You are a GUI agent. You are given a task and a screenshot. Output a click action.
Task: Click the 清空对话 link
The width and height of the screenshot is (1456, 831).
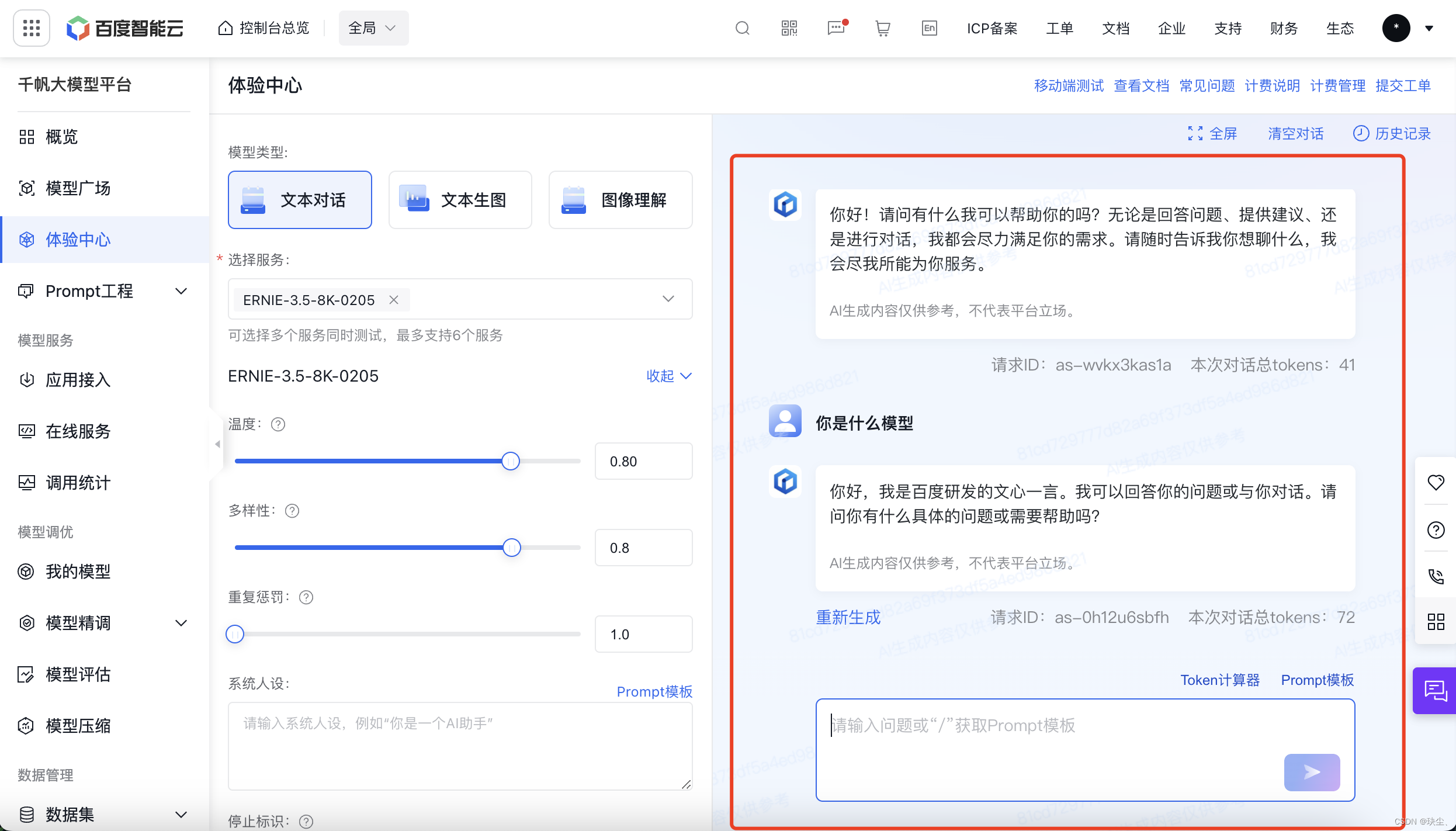point(1295,134)
